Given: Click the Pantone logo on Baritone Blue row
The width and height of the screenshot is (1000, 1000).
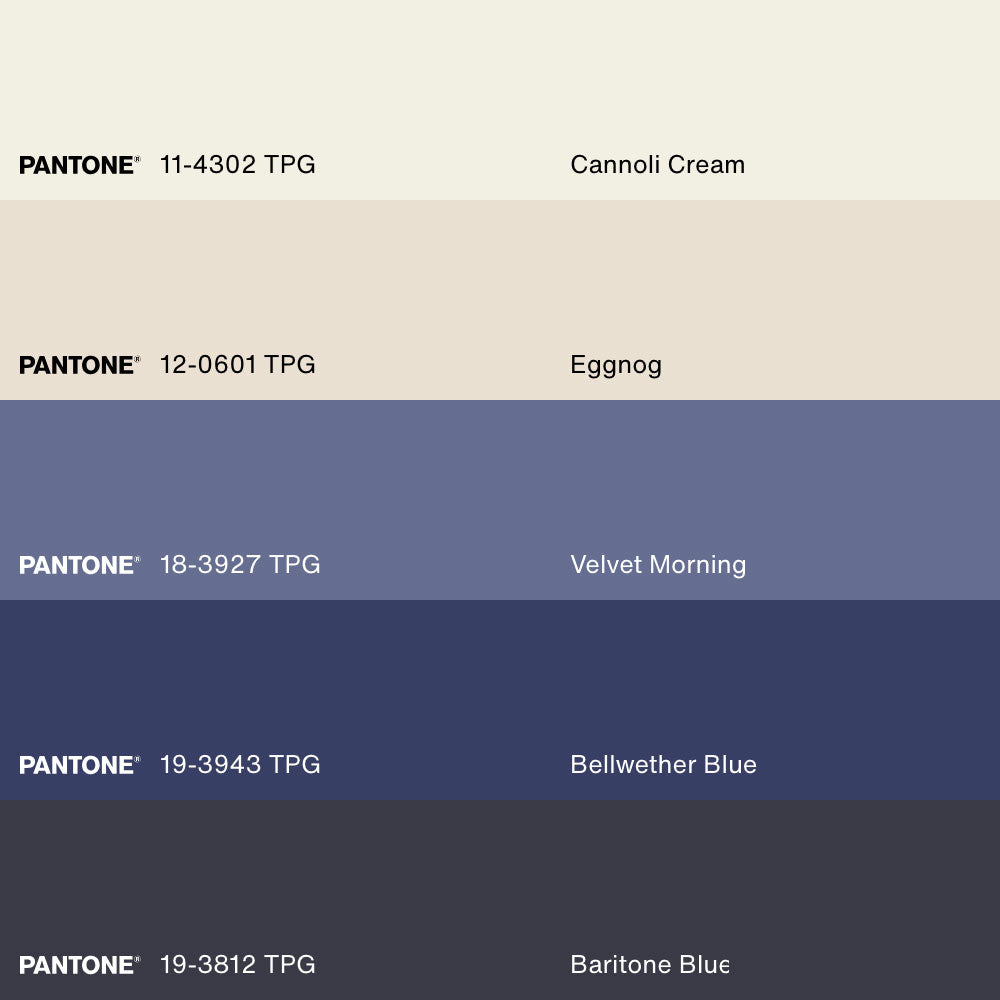Looking at the screenshot, I should pyautogui.click(x=79, y=965).
